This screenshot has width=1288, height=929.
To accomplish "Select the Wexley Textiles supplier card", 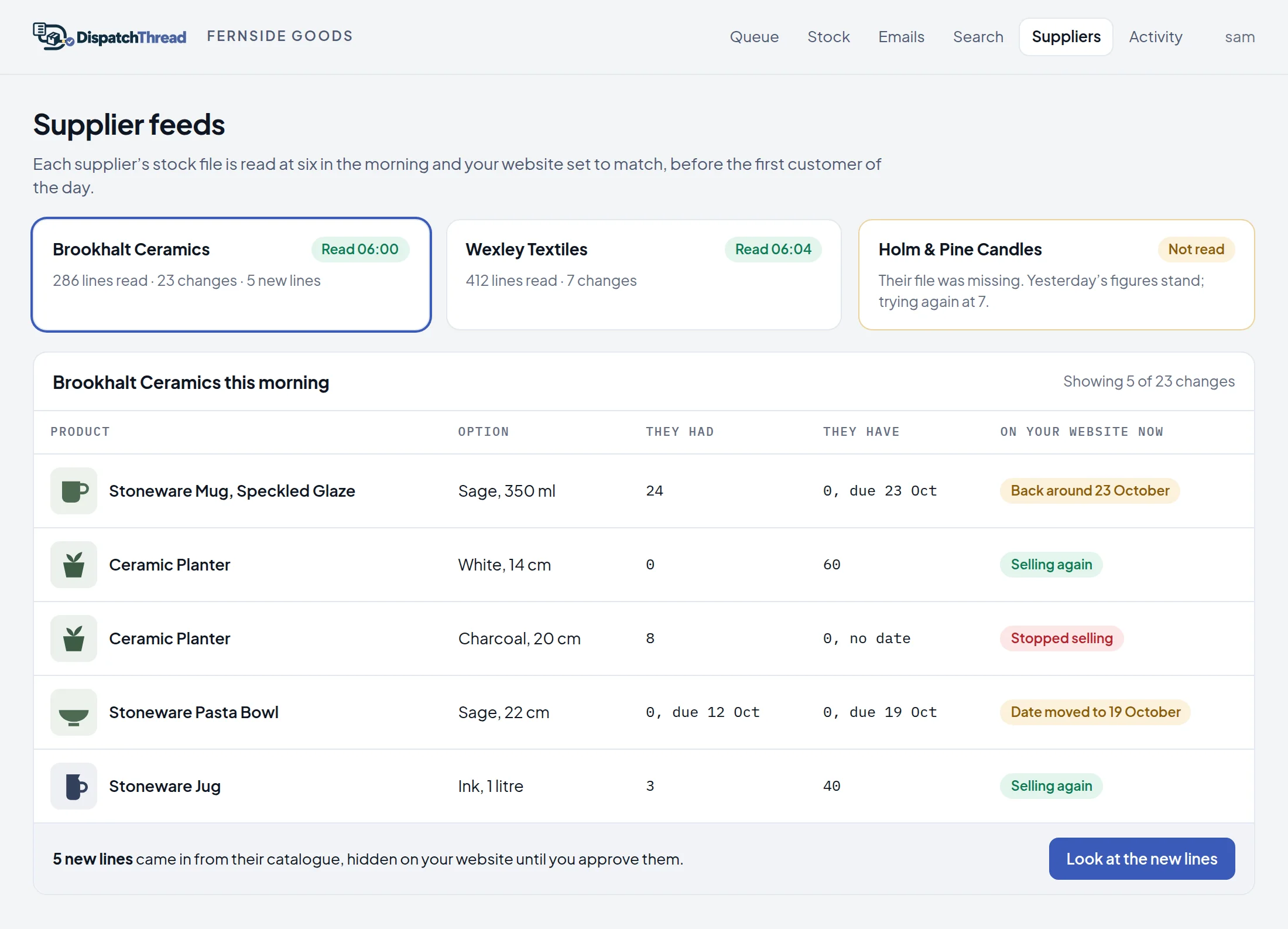I will [x=643, y=275].
